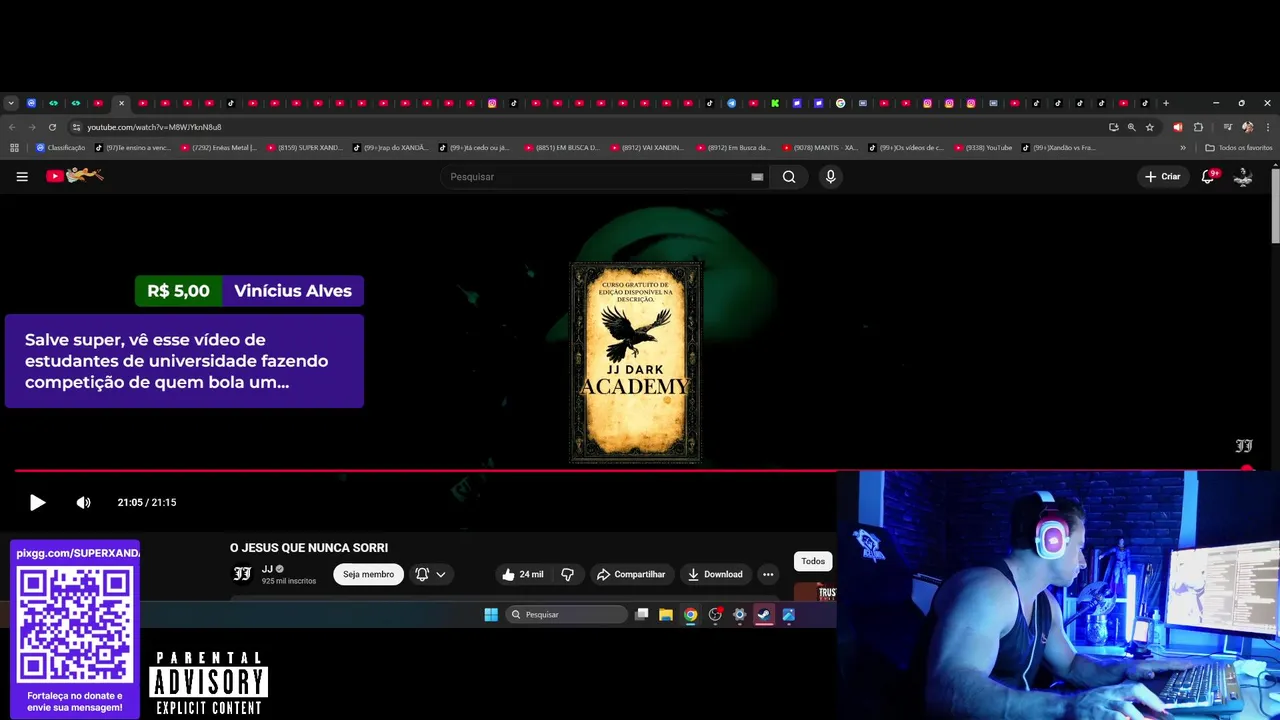Click the Criar button

coord(1163,177)
